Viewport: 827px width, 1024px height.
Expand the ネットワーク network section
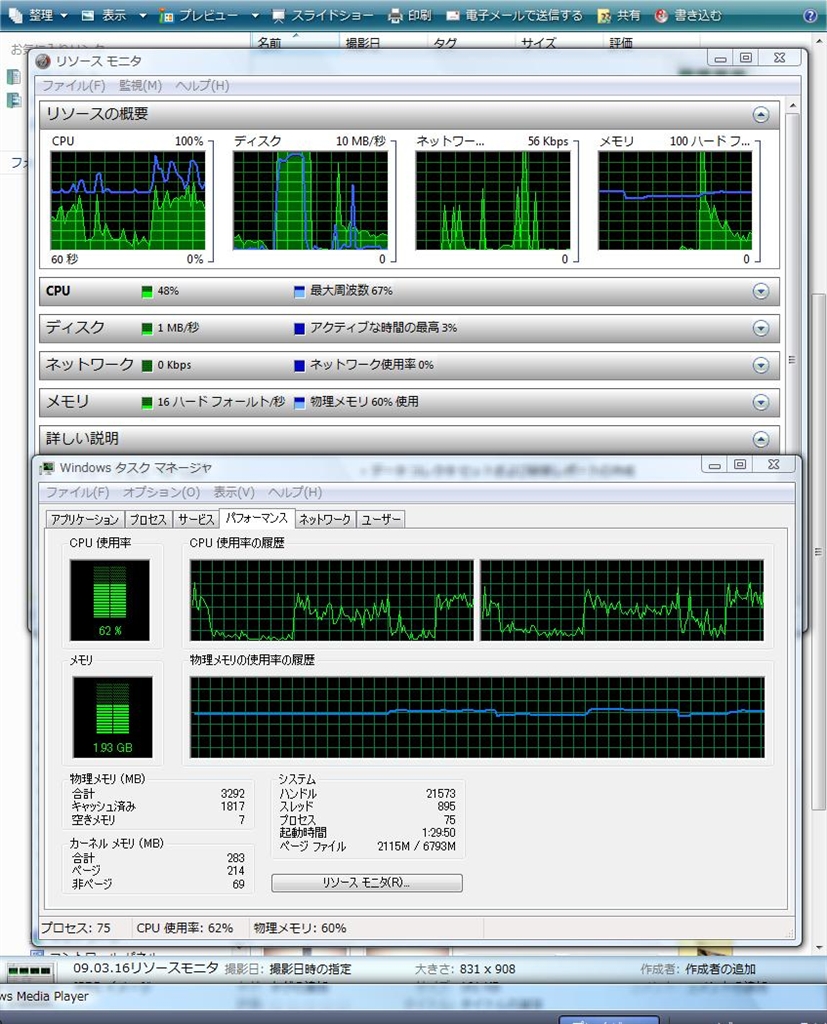(x=760, y=365)
